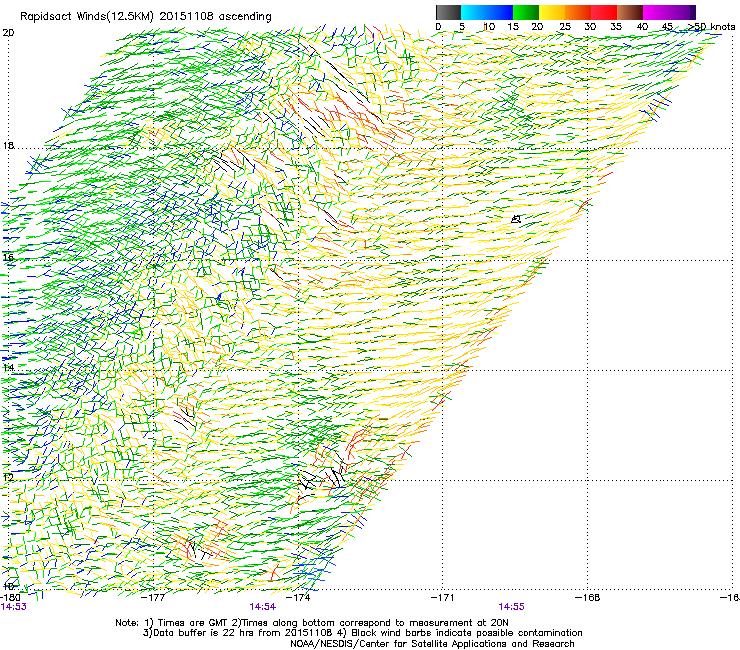
Task: Click the brown 35-40 knots legend segment
Action: tap(630, 12)
